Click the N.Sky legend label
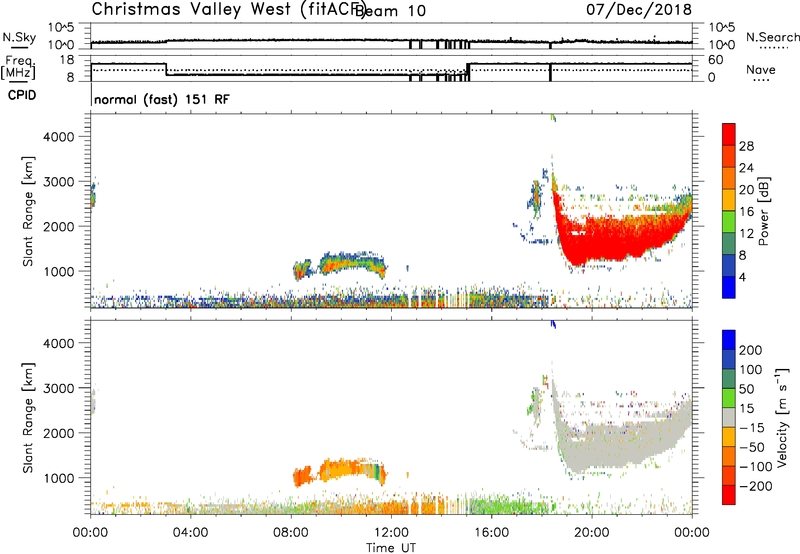This screenshot has height=554, width=800. coord(19,37)
